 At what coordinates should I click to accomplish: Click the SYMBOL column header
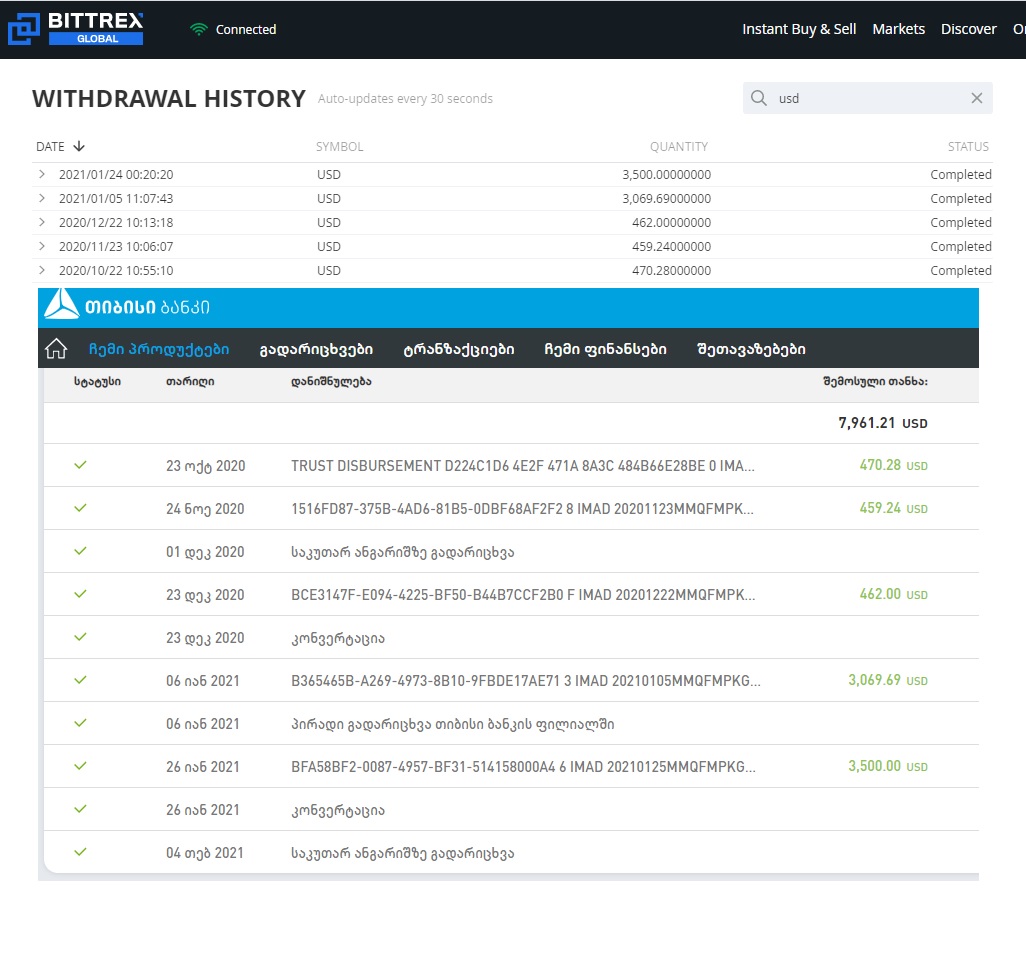coord(340,147)
